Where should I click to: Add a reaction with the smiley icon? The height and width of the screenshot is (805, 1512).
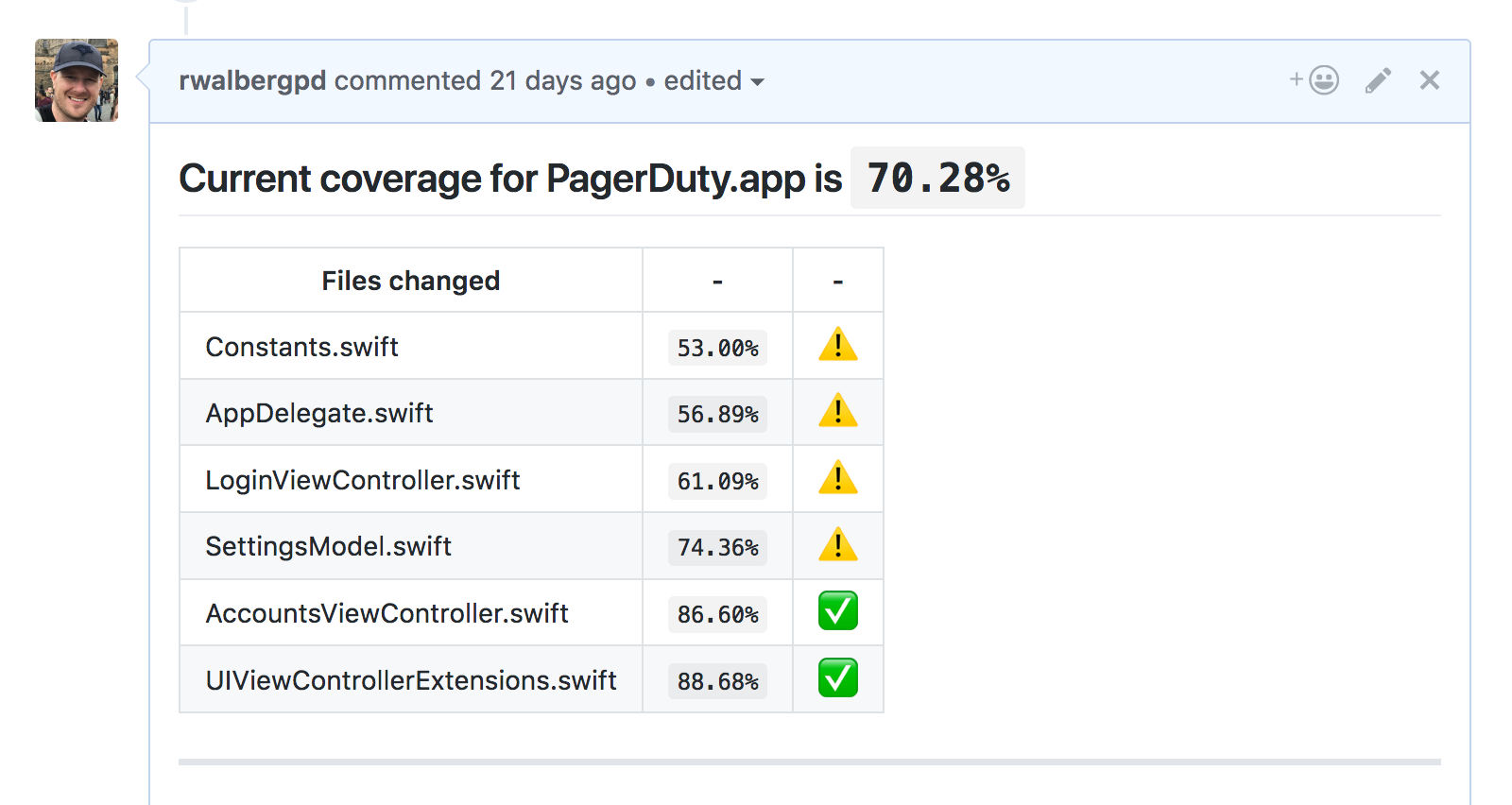pos(1315,80)
